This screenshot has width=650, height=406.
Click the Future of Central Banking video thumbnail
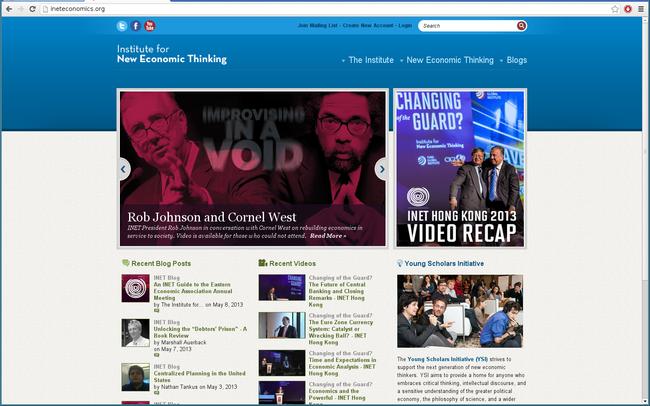(282, 287)
